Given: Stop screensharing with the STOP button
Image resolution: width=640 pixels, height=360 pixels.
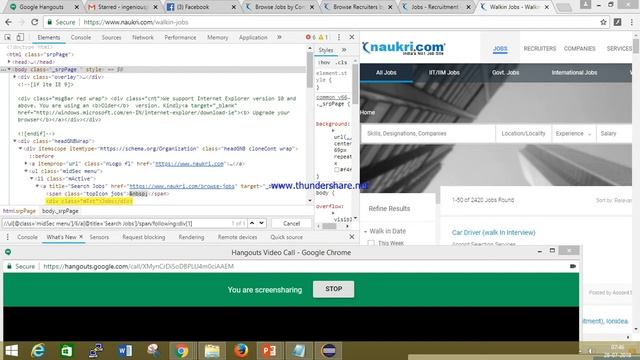Looking at the screenshot, I should tap(333, 289).
